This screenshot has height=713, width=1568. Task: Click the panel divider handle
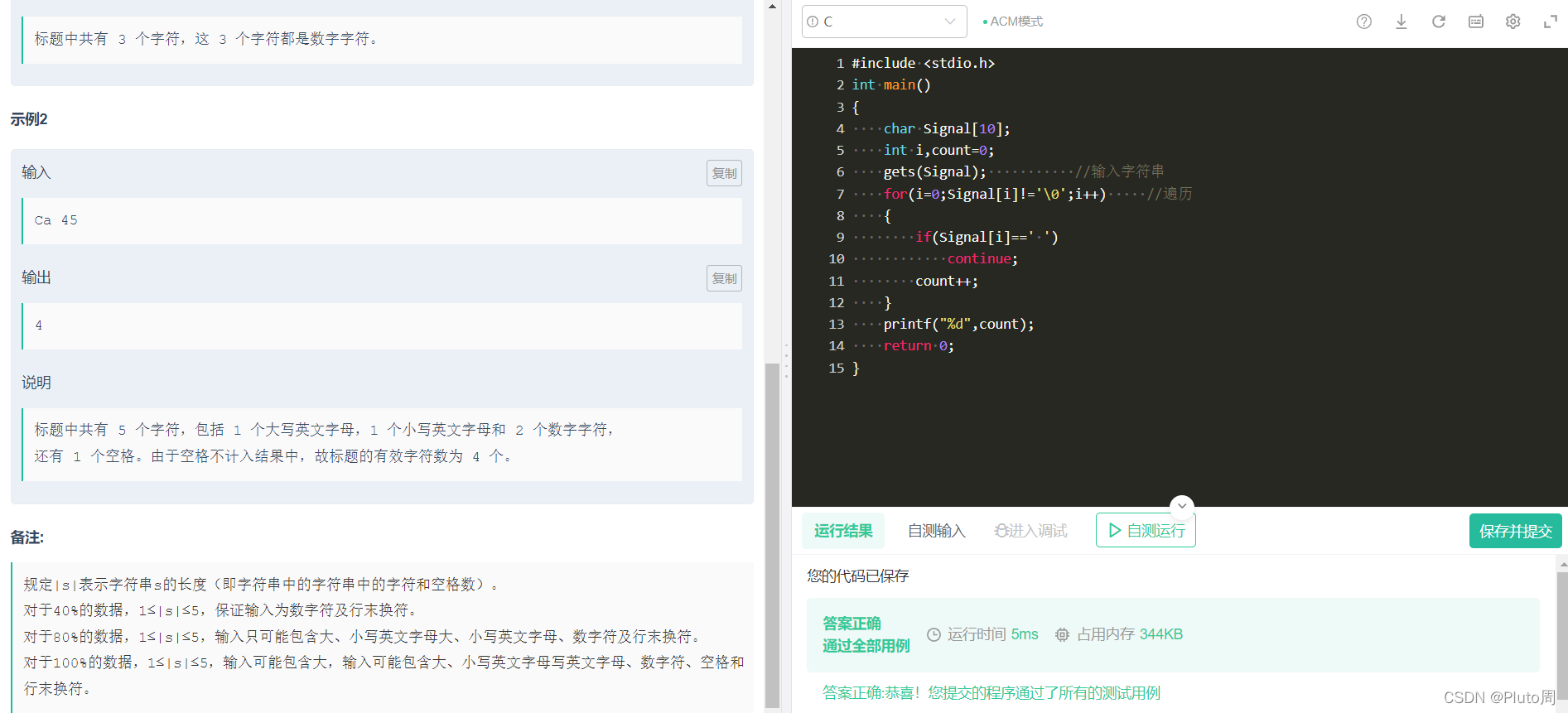[x=786, y=361]
